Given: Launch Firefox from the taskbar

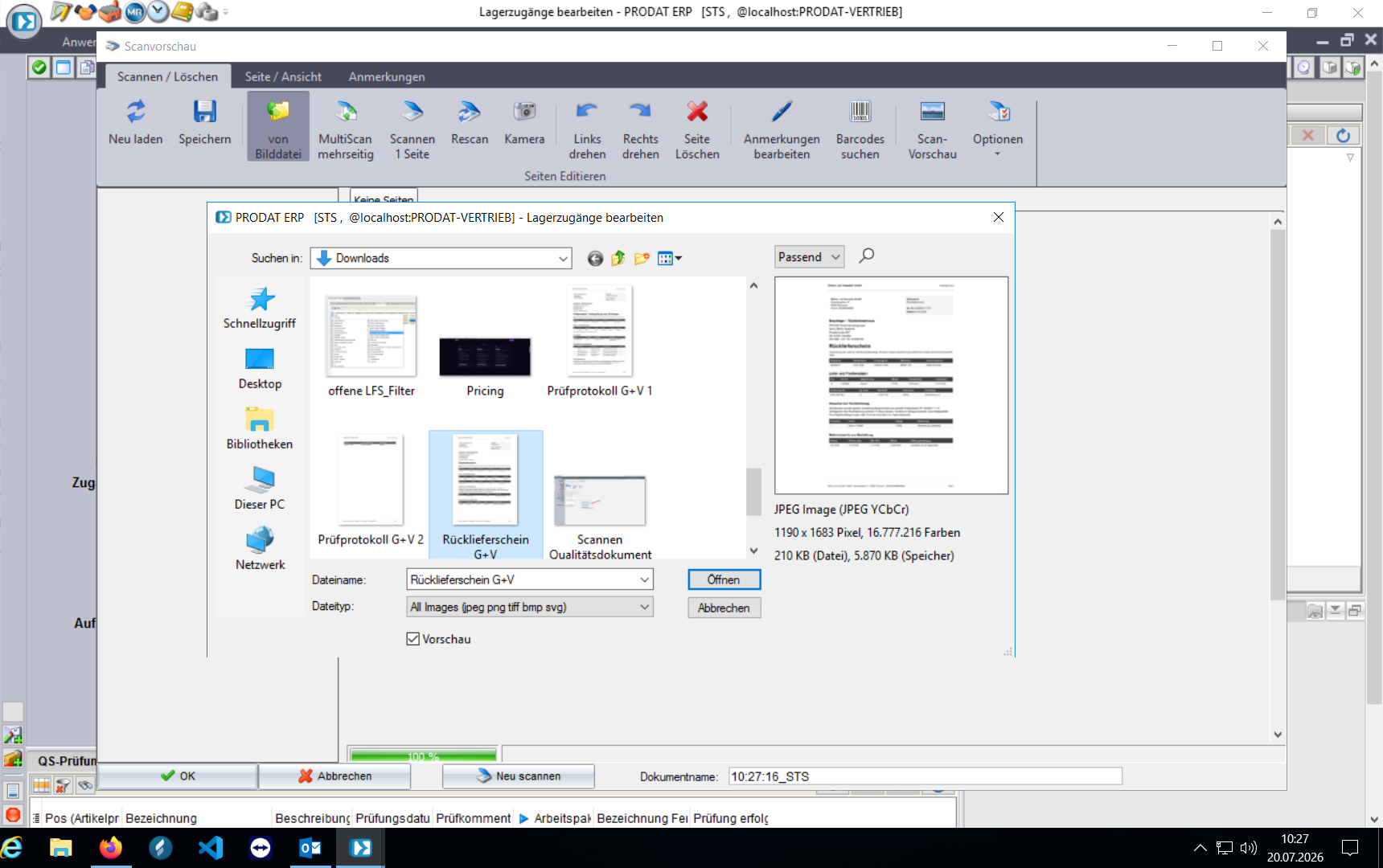Looking at the screenshot, I should click(111, 848).
